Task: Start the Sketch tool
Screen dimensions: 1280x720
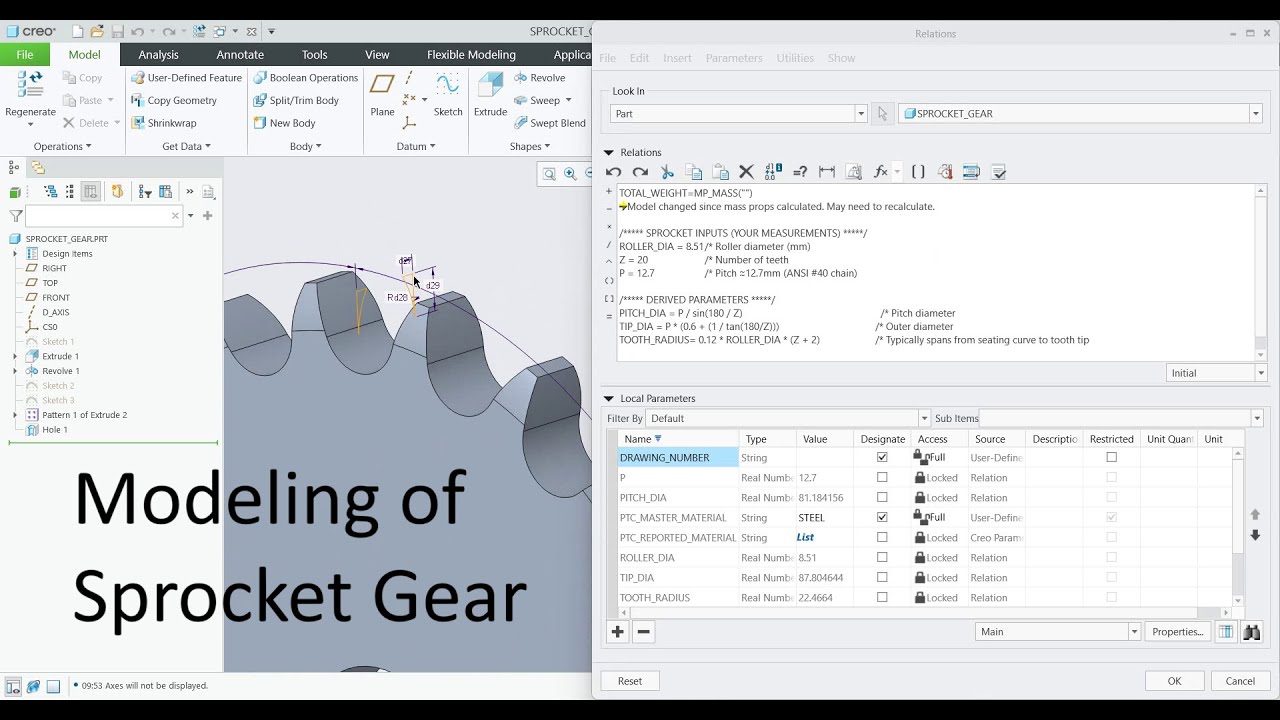Action: [x=448, y=95]
